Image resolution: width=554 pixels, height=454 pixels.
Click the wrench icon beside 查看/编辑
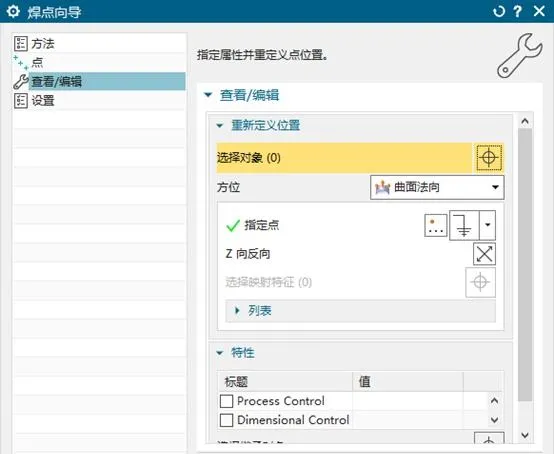click(x=20, y=82)
